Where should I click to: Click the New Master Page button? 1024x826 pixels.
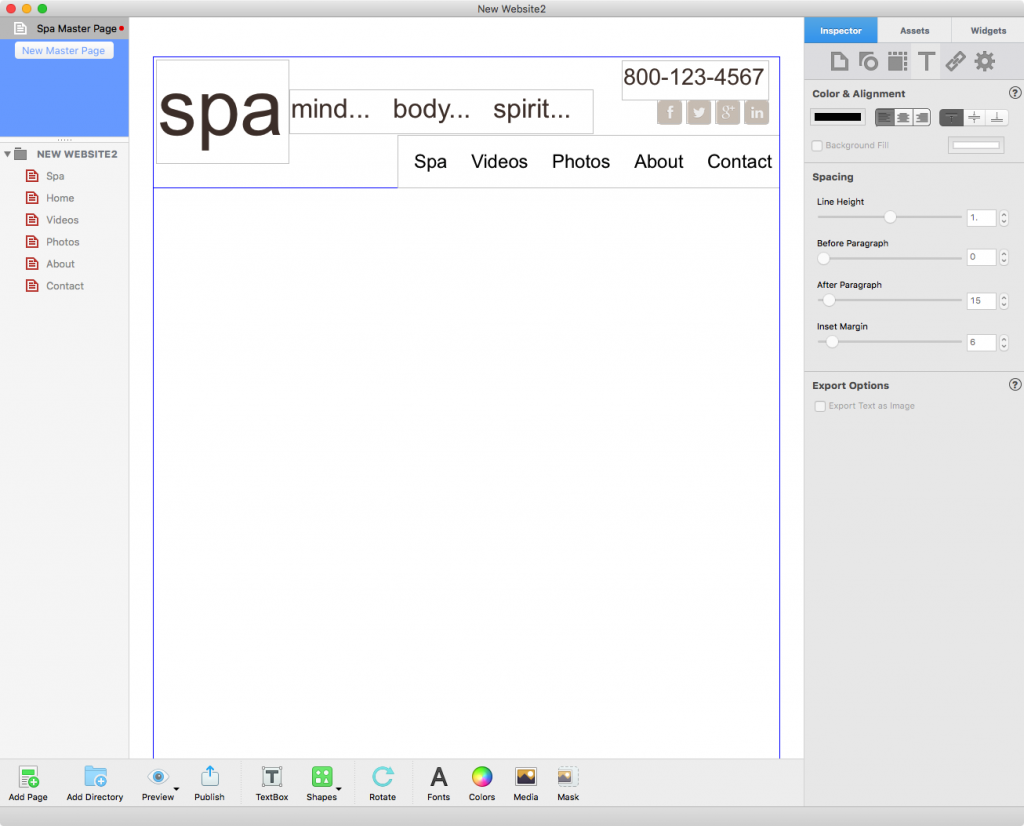[x=63, y=50]
